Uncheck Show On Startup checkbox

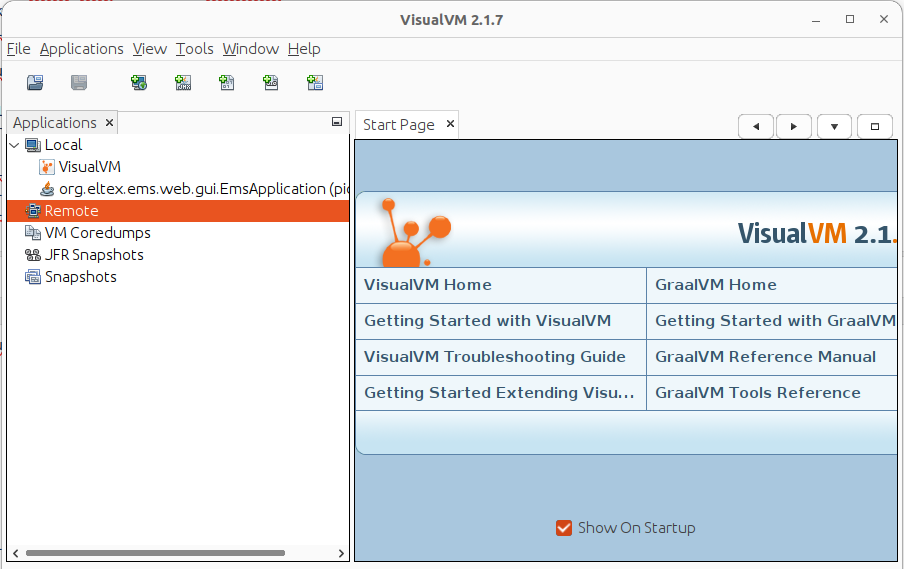pyautogui.click(x=564, y=527)
